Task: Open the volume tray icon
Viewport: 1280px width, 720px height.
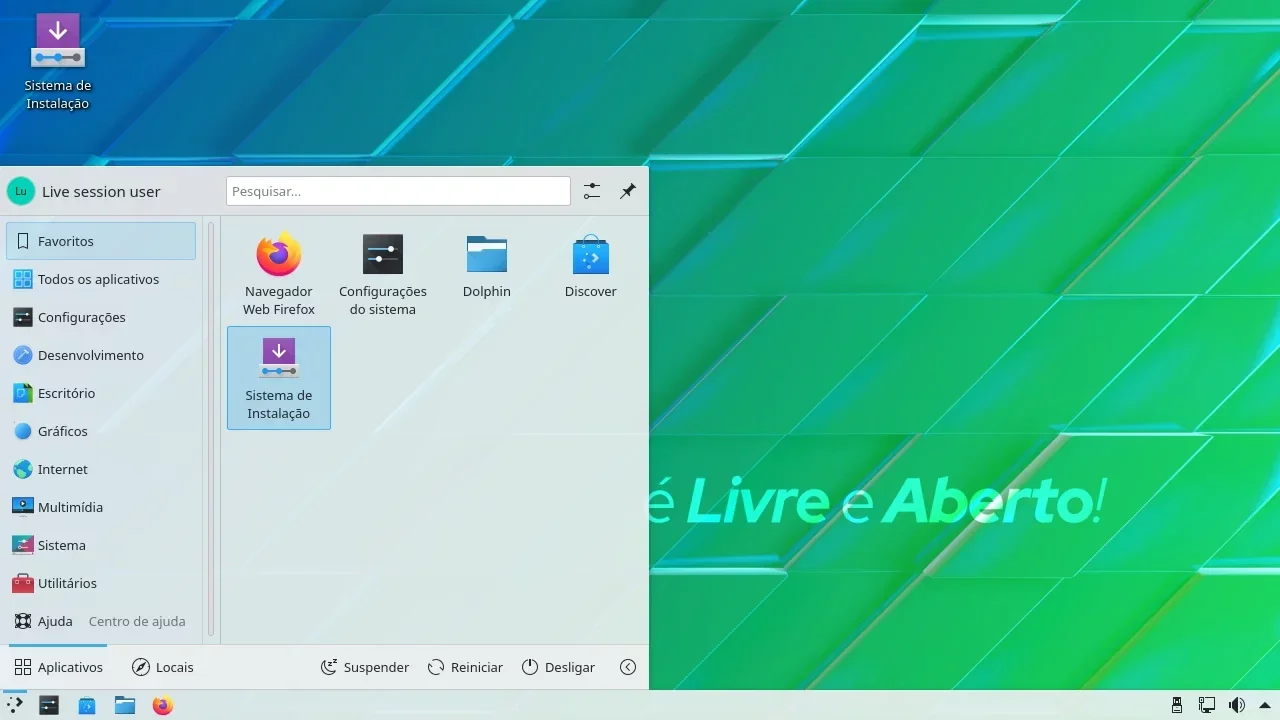Action: coord(1237,706)
